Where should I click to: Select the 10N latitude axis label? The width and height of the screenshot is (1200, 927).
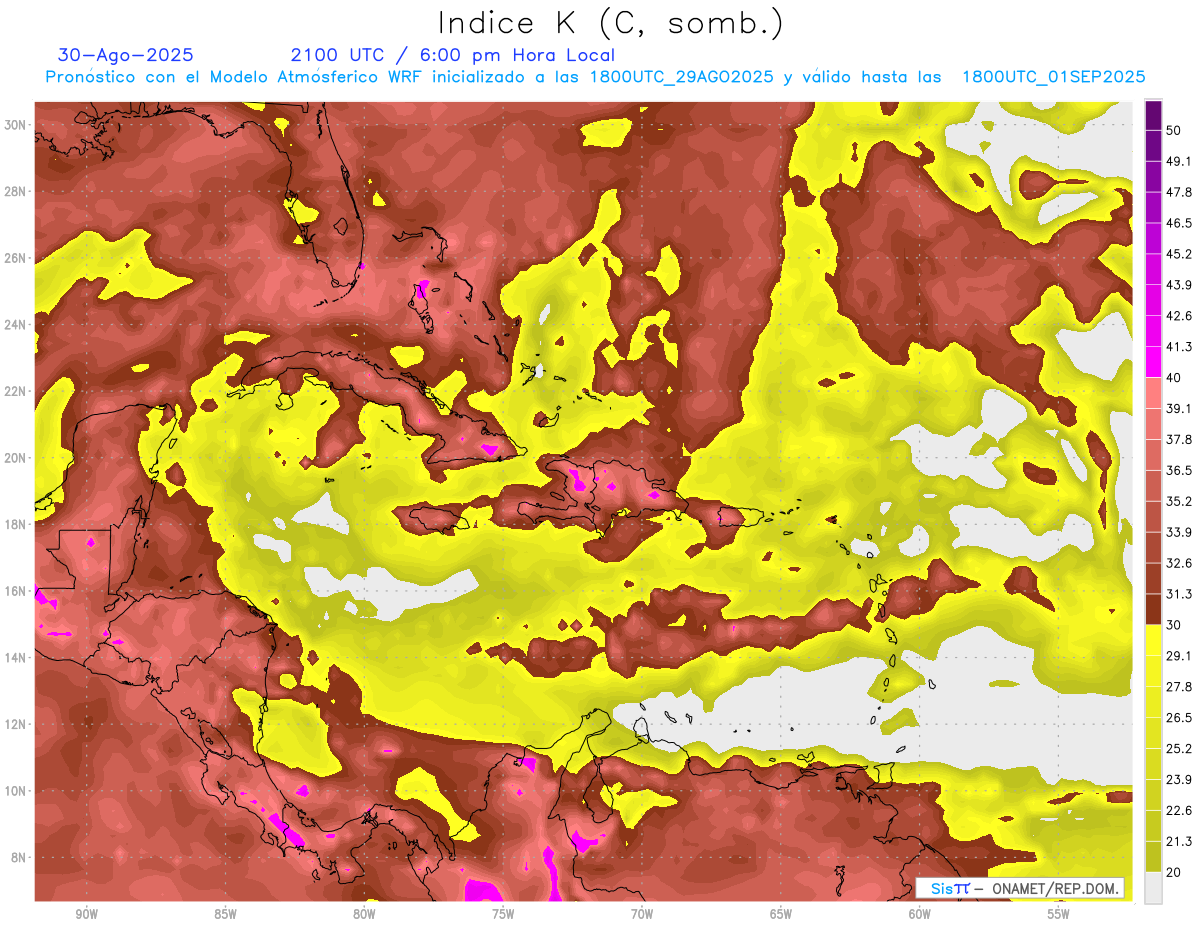tap(15, 791)
